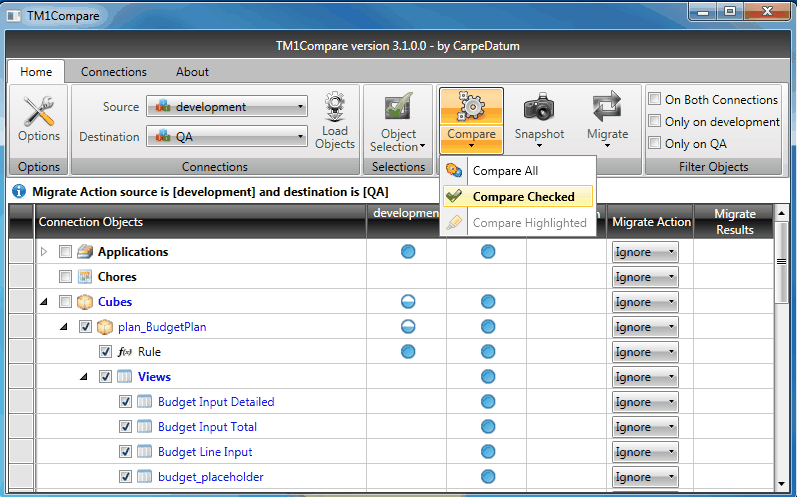This screenshot has width=797, height=497.
Task: Click the Snapshot camera icon
Action: 539,106
